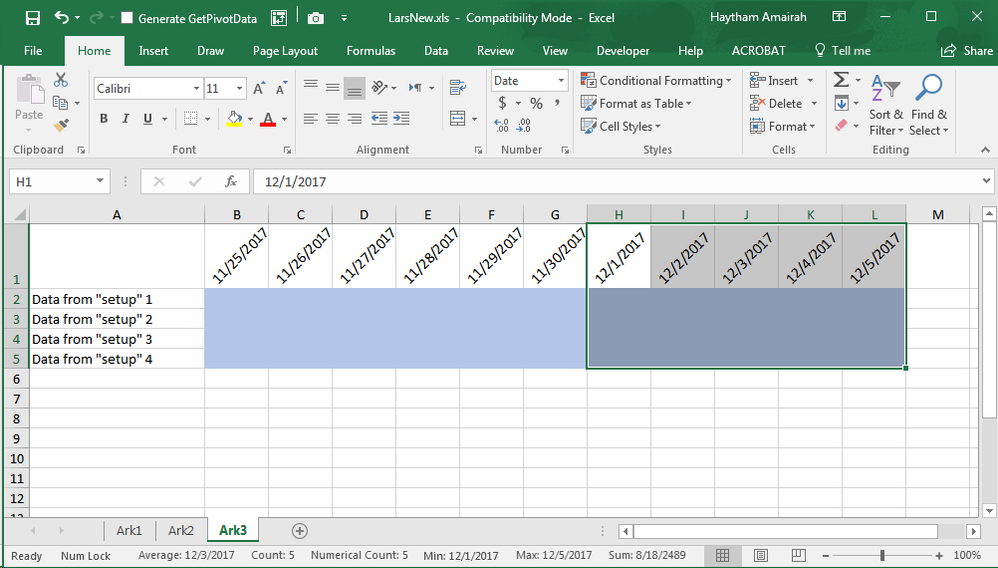Toggle the Generate GetPivotData checkbox
Screen dimensions: 998x568
(x=127, y=18)
